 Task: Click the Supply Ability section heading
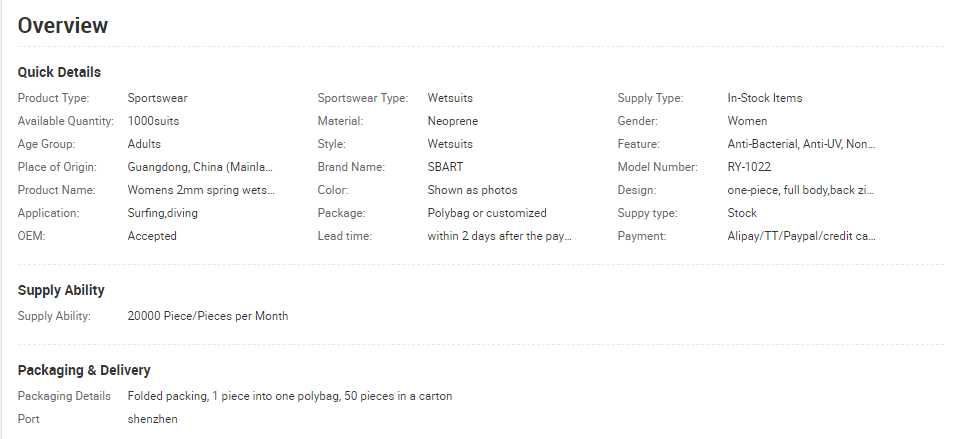click(x=61, y=290)
